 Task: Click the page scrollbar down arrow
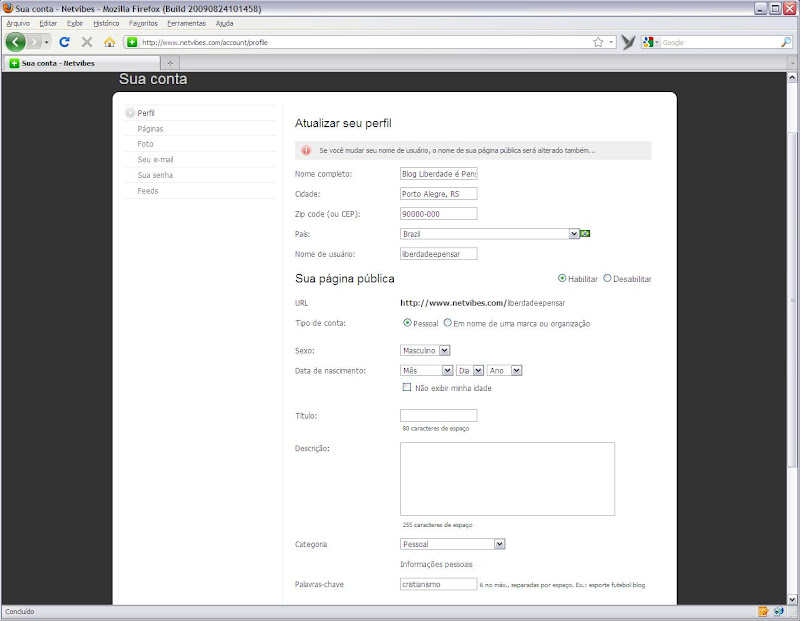click(792, 599)
